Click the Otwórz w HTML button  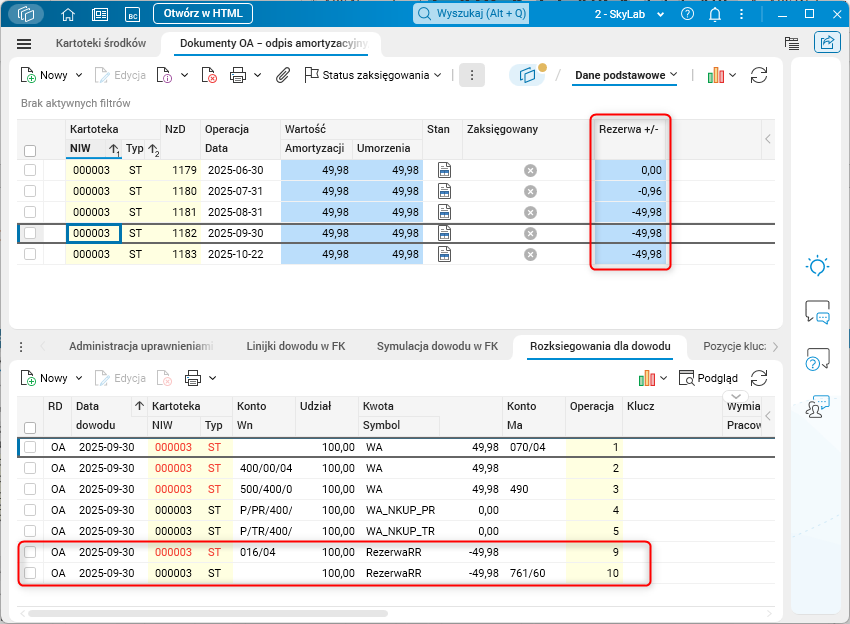pyautogui.click(x=203, y=14)
